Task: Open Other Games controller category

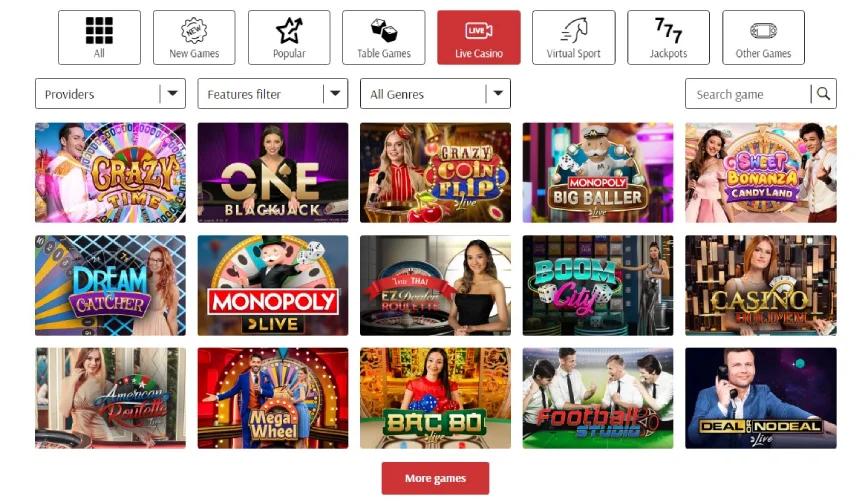Action: (763, 37)
